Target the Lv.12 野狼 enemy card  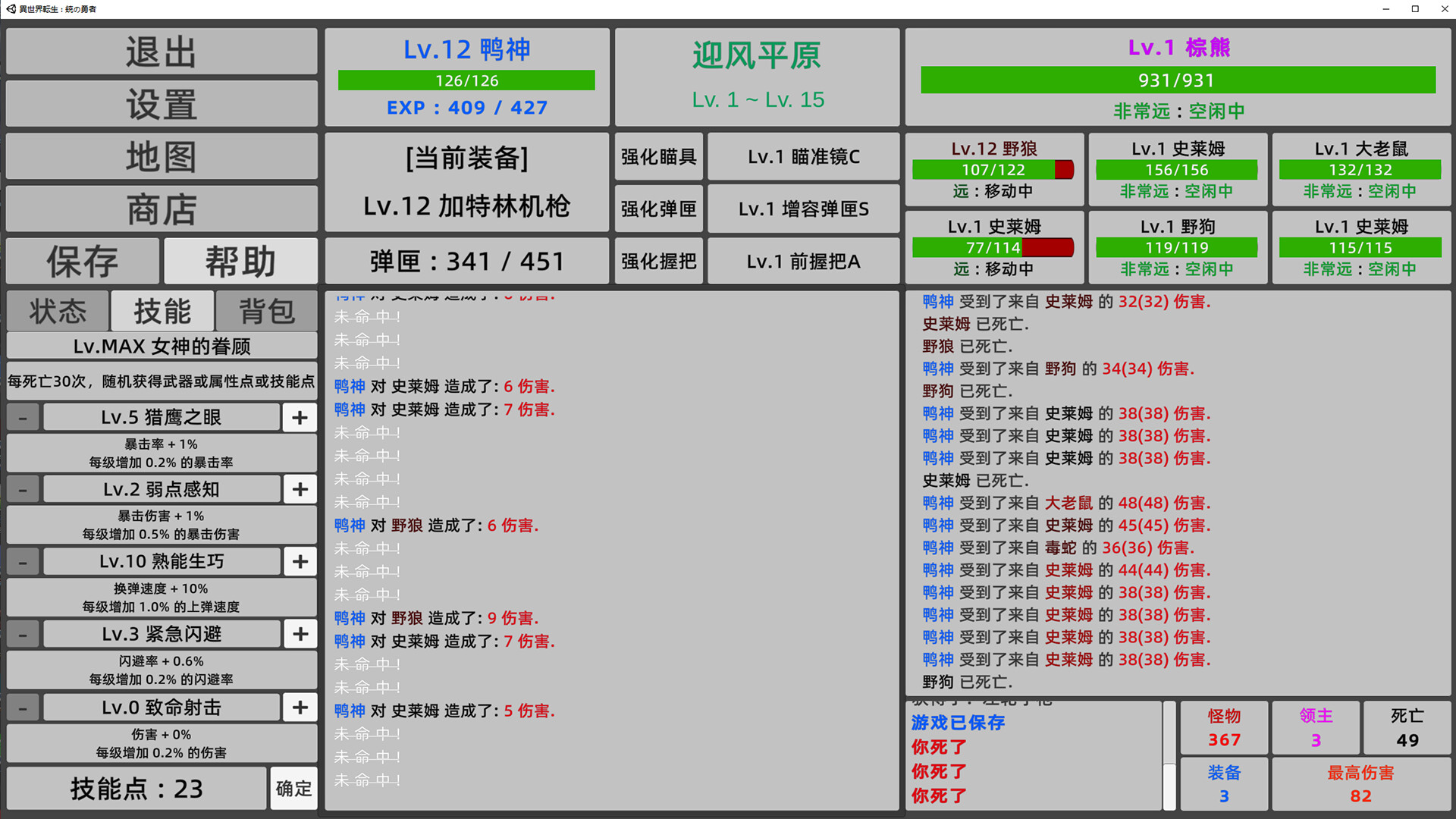(x=993, y=169)
